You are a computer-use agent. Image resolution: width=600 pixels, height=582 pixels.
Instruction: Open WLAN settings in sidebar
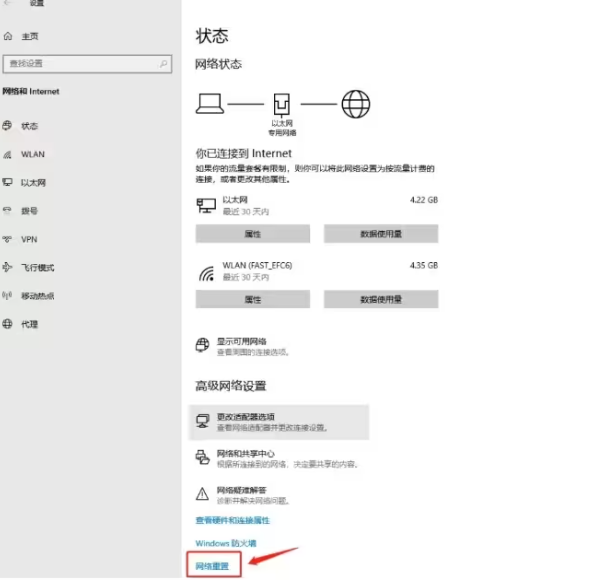33,154
